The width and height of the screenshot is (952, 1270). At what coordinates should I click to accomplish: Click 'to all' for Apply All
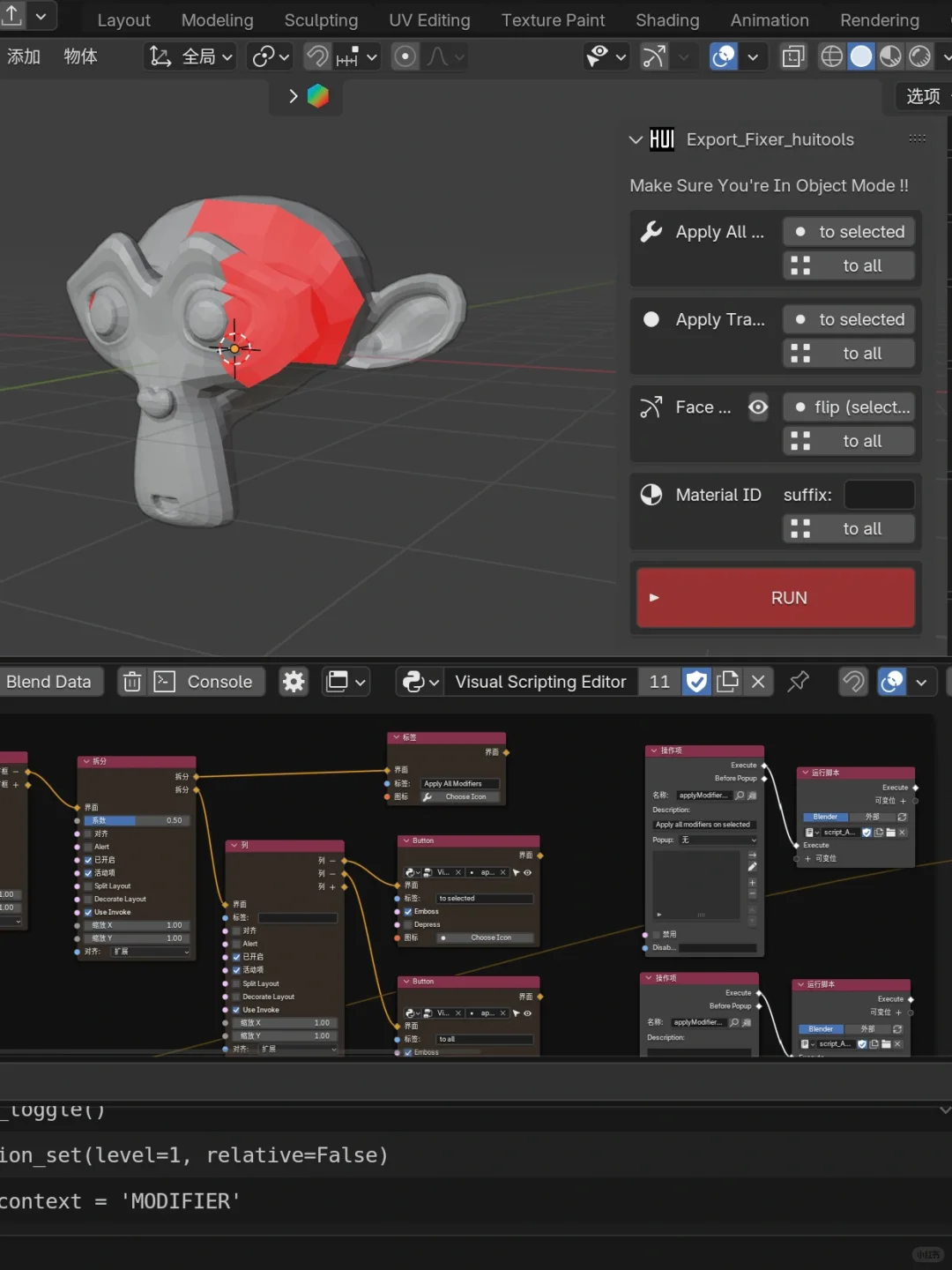(849, 265)
